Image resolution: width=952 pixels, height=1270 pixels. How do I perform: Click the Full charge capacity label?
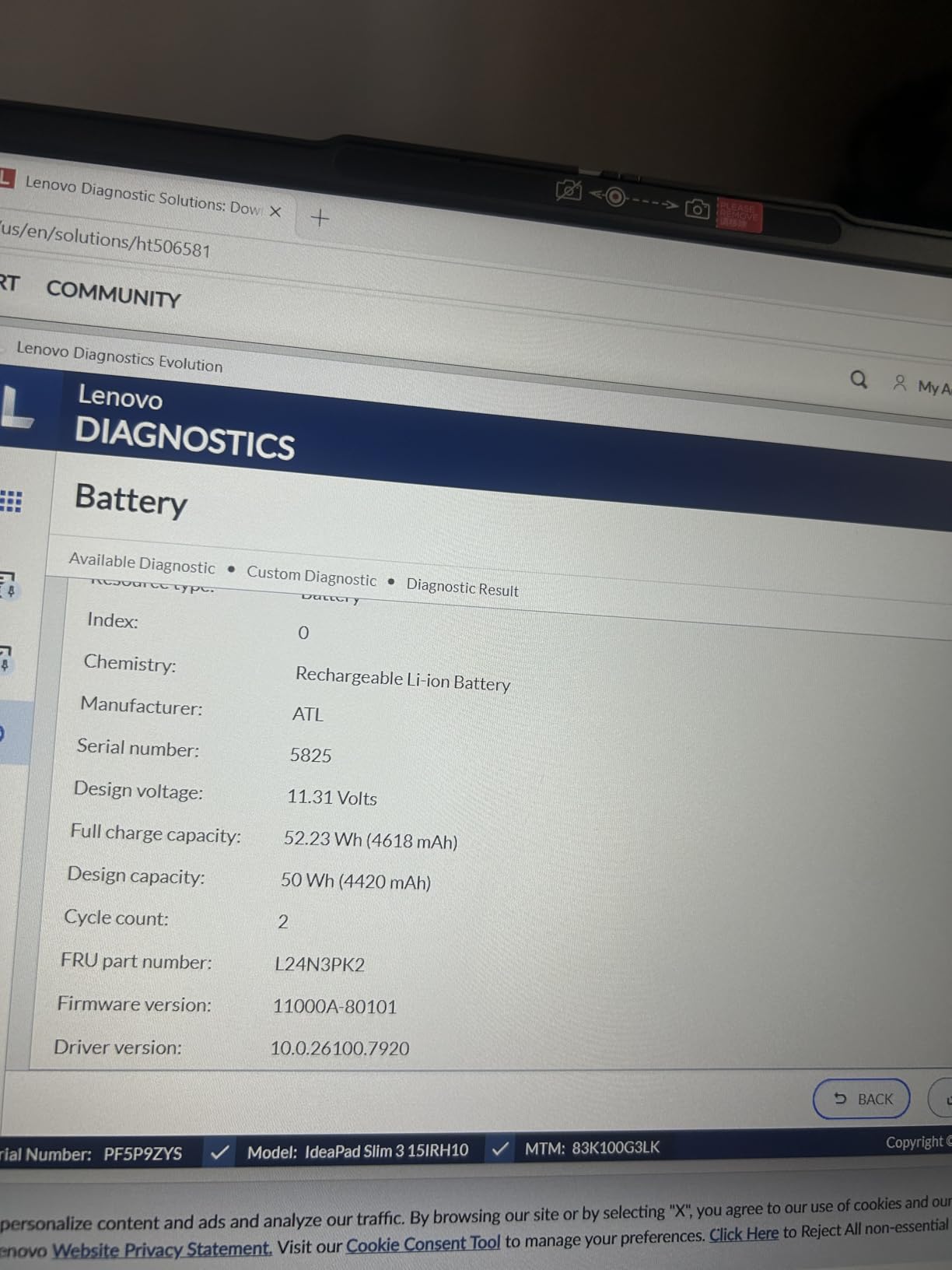156,833
